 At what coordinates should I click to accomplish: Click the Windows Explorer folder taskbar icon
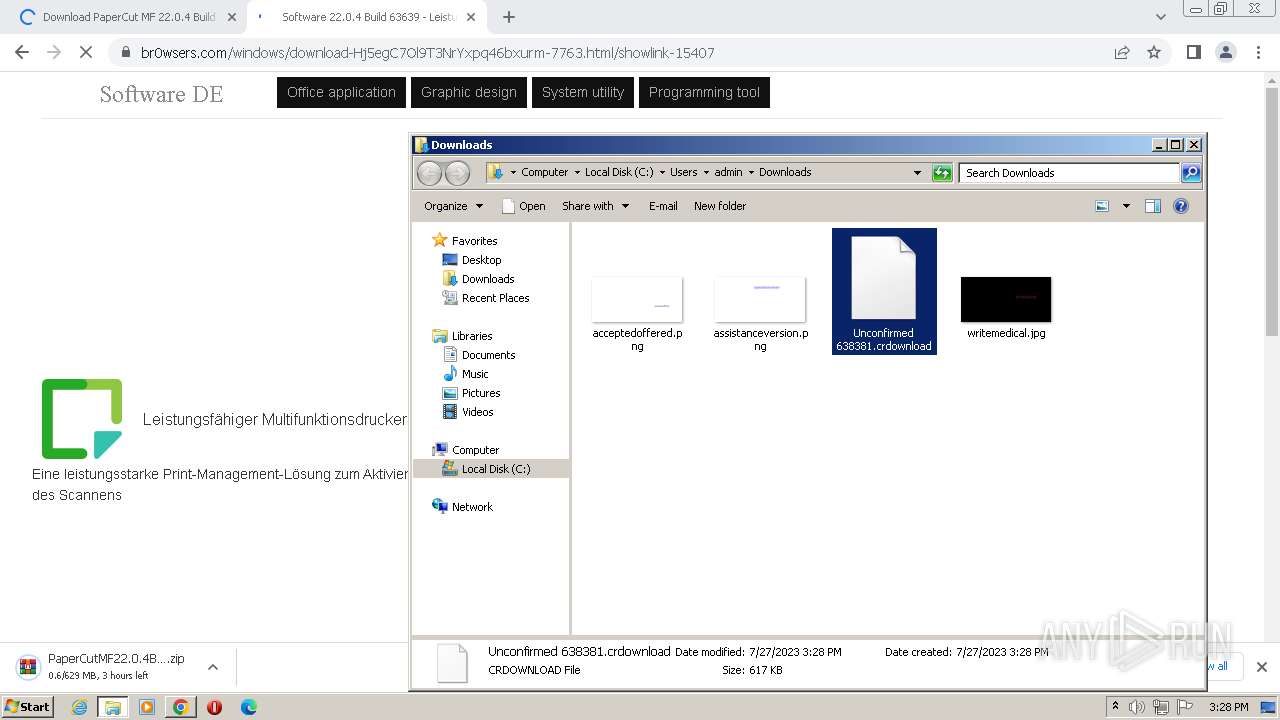click(113, 707)
